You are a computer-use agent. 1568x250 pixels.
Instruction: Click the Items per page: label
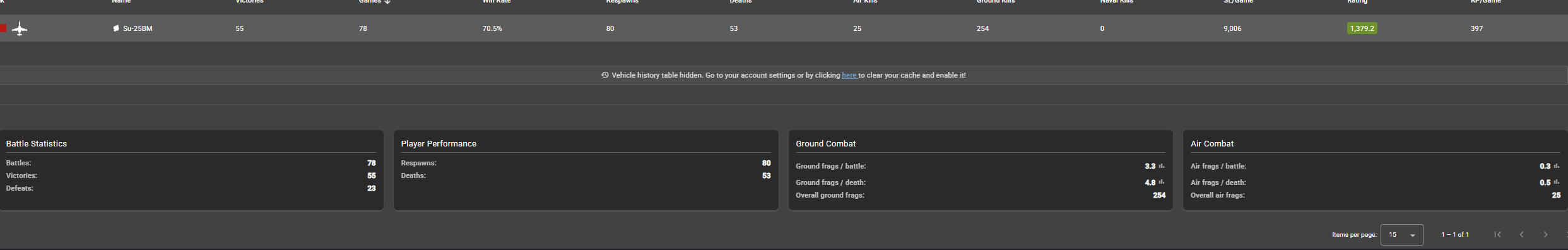[1353, 235]
